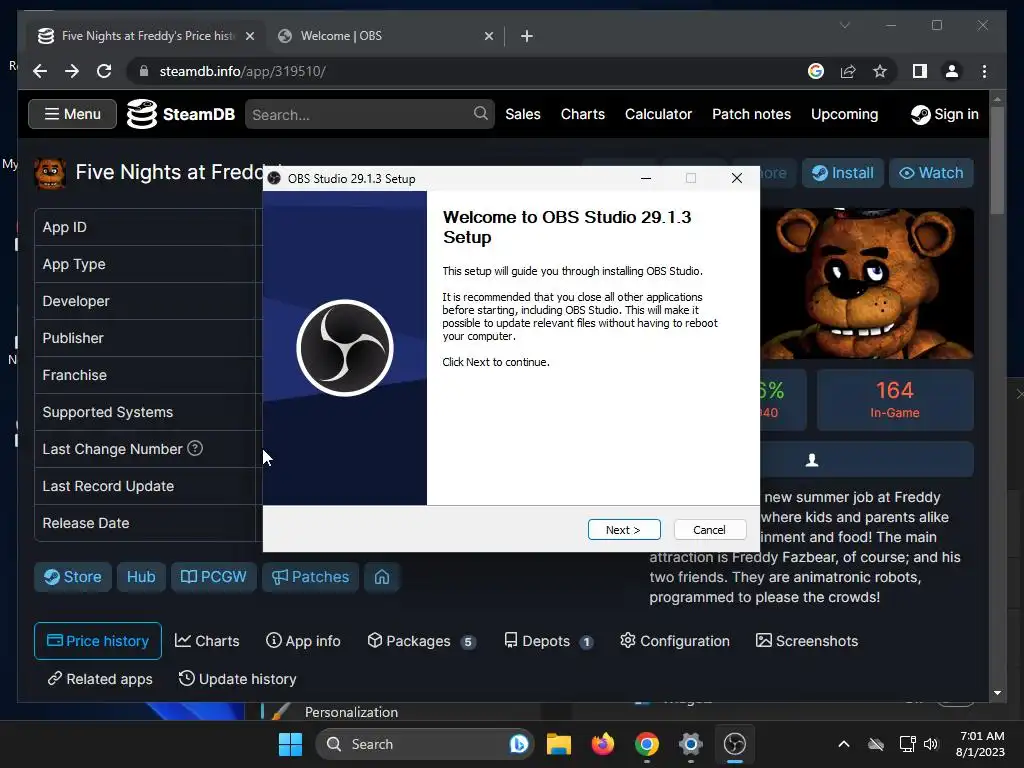This screenshot has height=768, width=1024.
Task: Open Bing chat icon in taskbar search
Action: pyautogui.click(x=519, y=744)
